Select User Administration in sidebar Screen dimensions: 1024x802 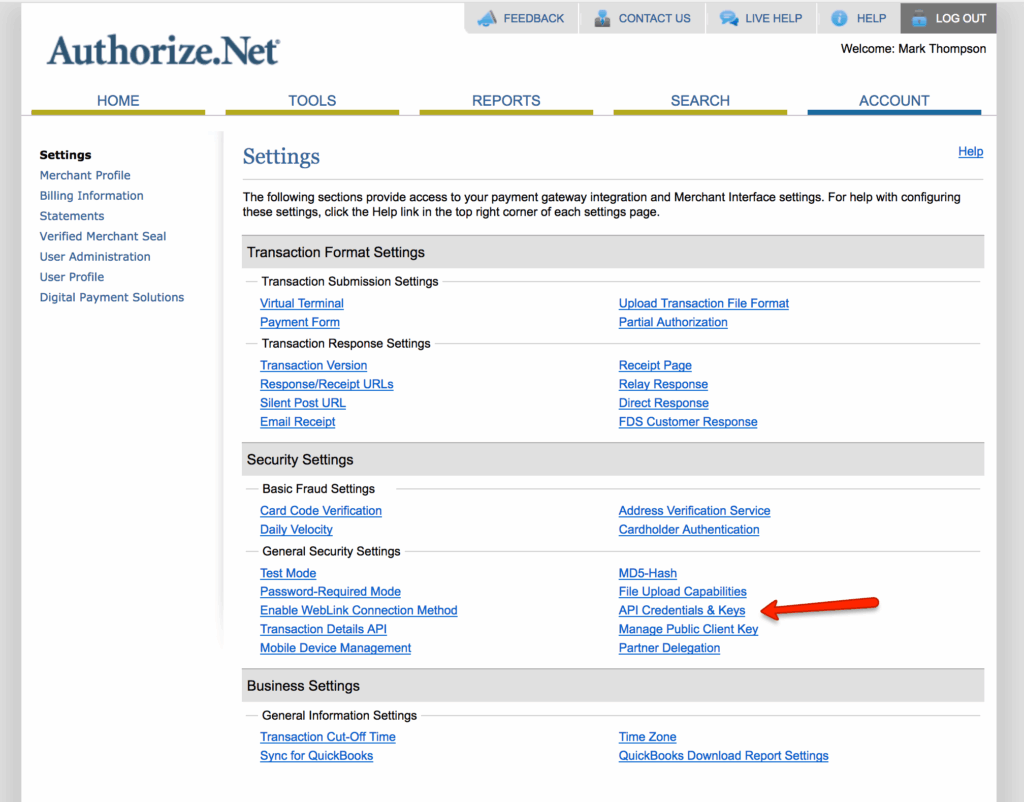click(95, 257)
